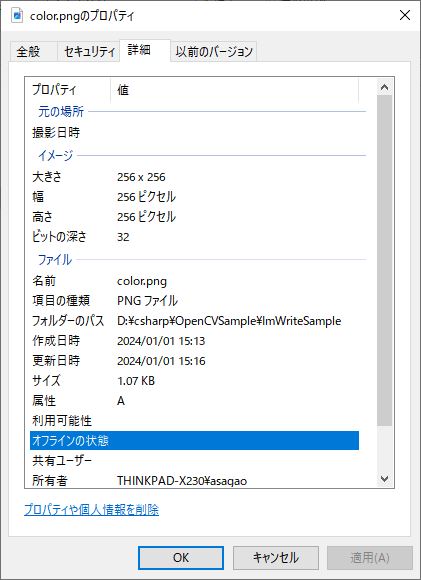Select the フォルダーのパス row

[194, 321]
